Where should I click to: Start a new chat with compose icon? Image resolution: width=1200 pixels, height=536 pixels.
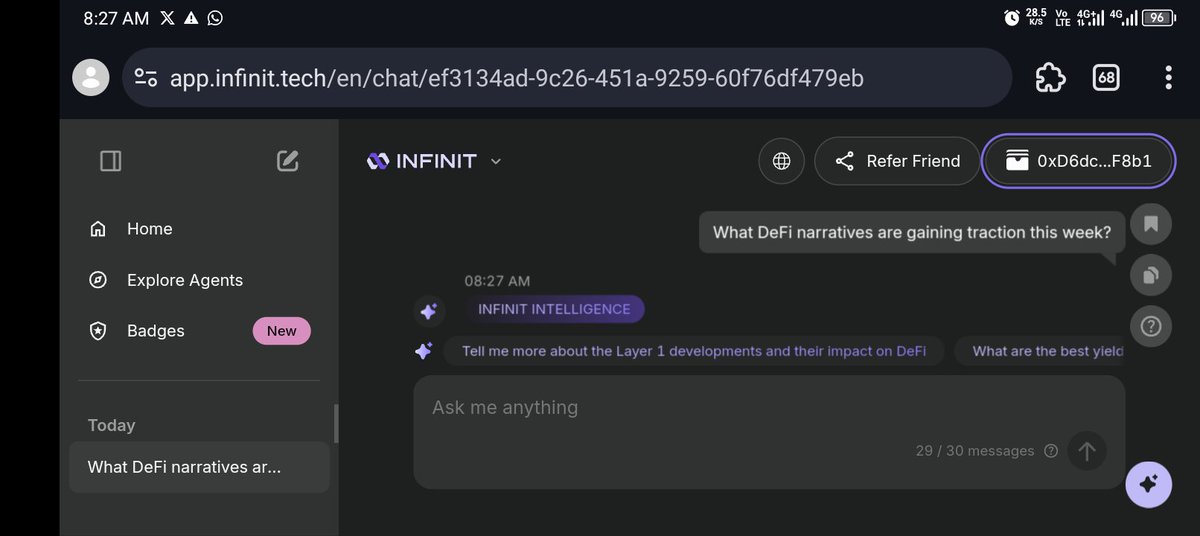288,160
